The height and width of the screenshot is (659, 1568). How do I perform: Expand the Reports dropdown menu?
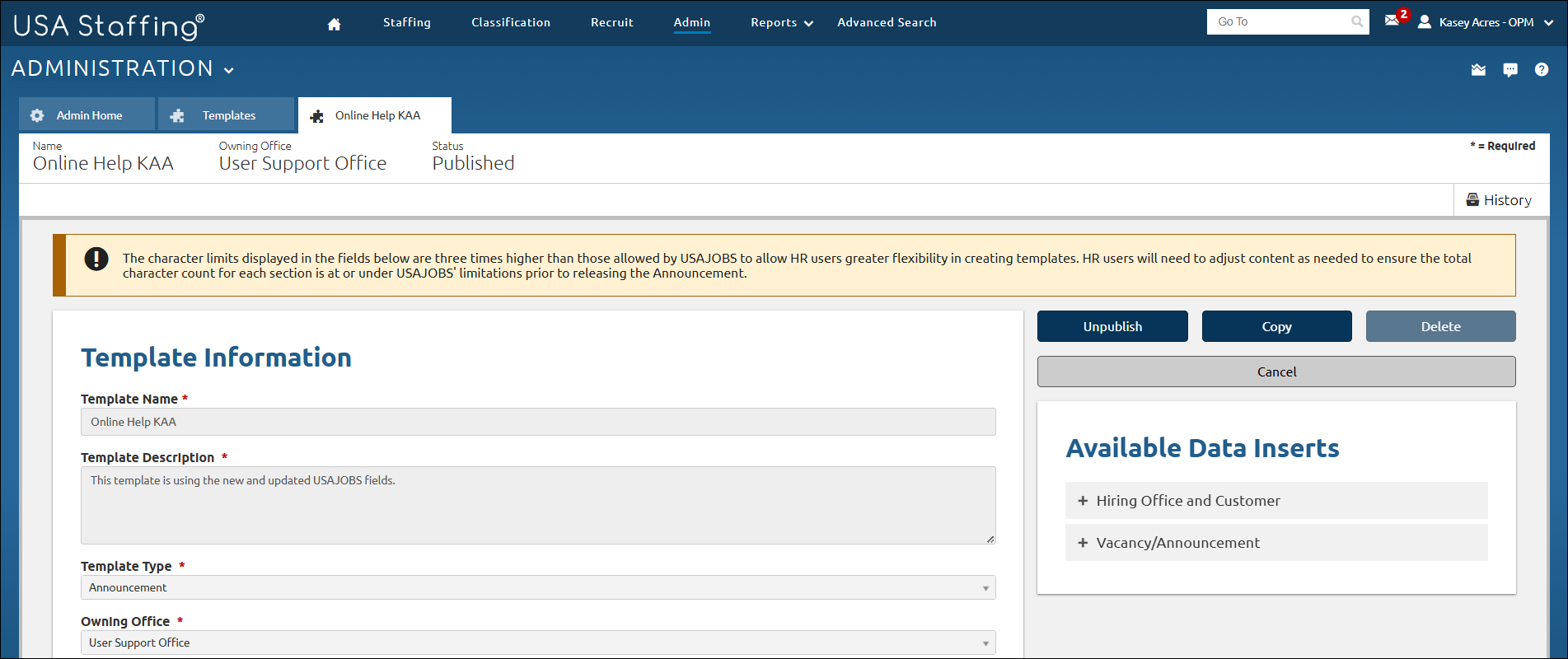pyautogui.click(x=782, y=22)
